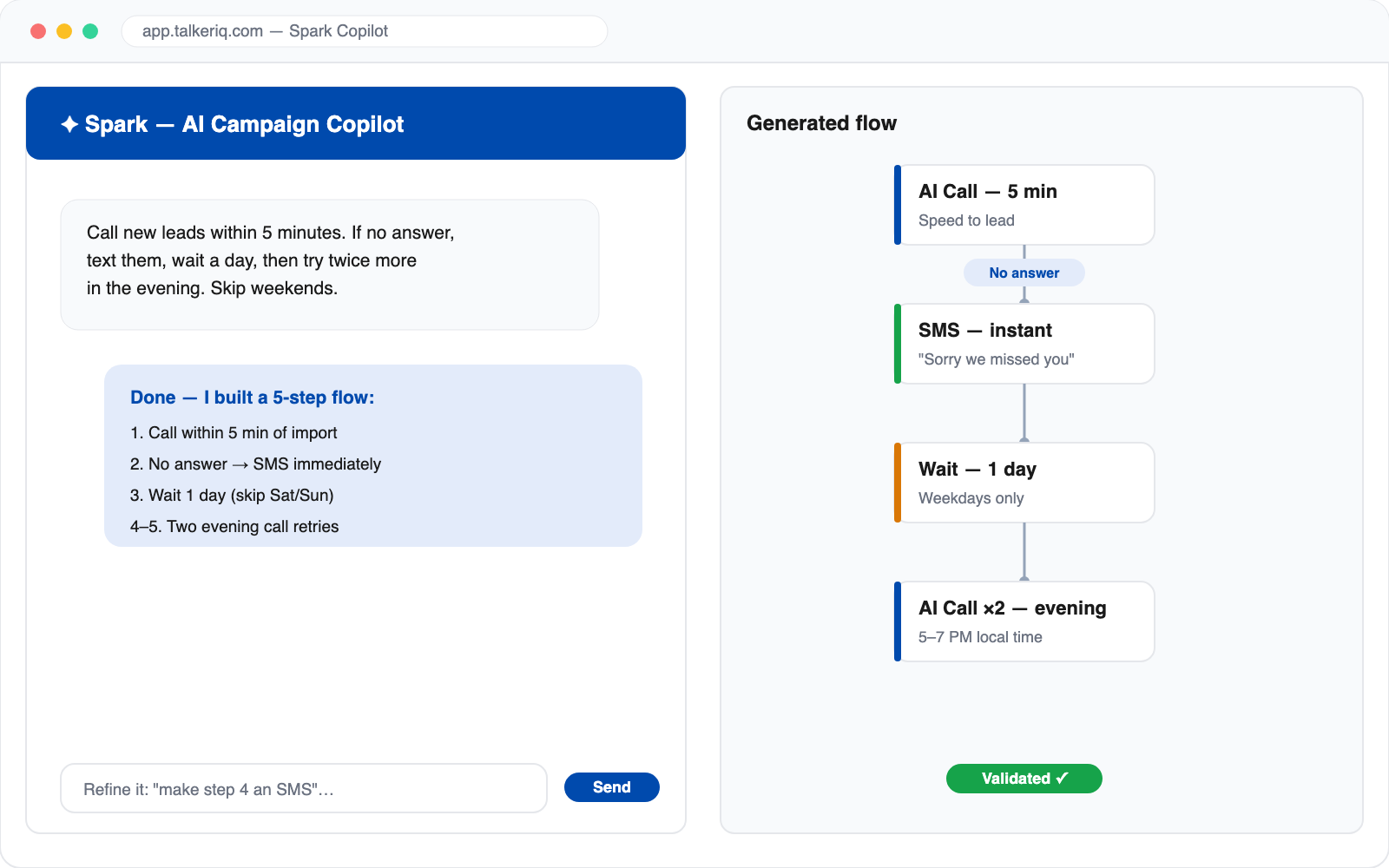
Task: Open the Wait — 1 day step
Action: click(1024, 483)
